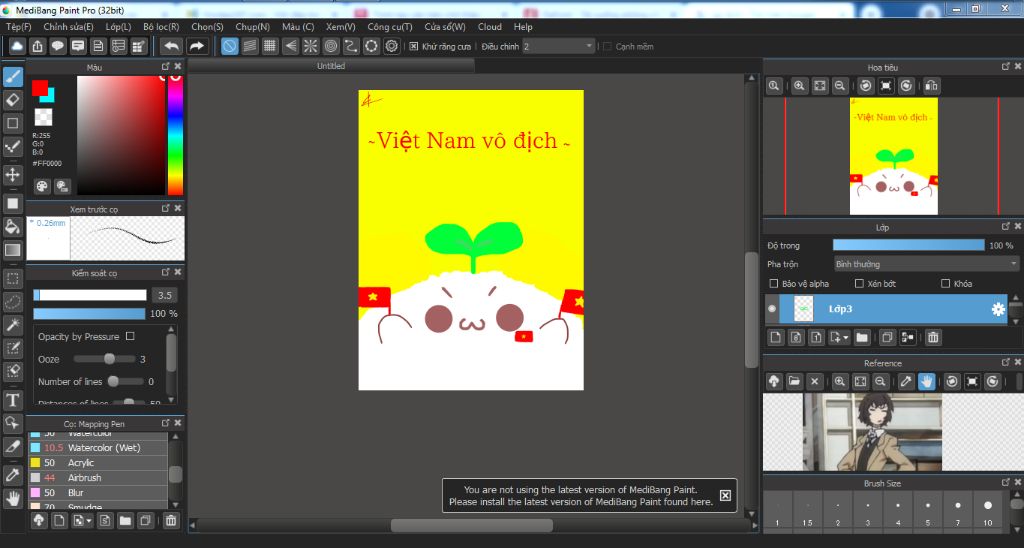Screen dimensions: 1024x548
Task: Click the Help menu
Action: [523, 27]
